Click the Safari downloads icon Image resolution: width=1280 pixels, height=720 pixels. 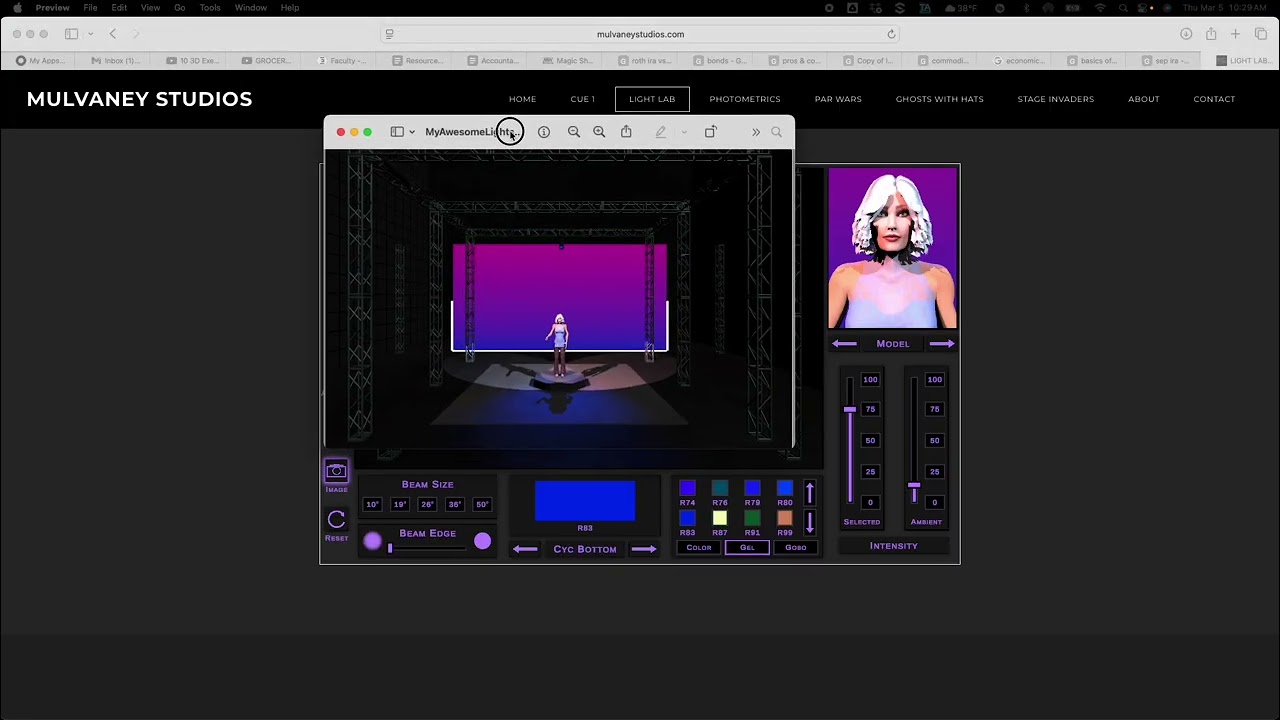(x=1186, y=34)
